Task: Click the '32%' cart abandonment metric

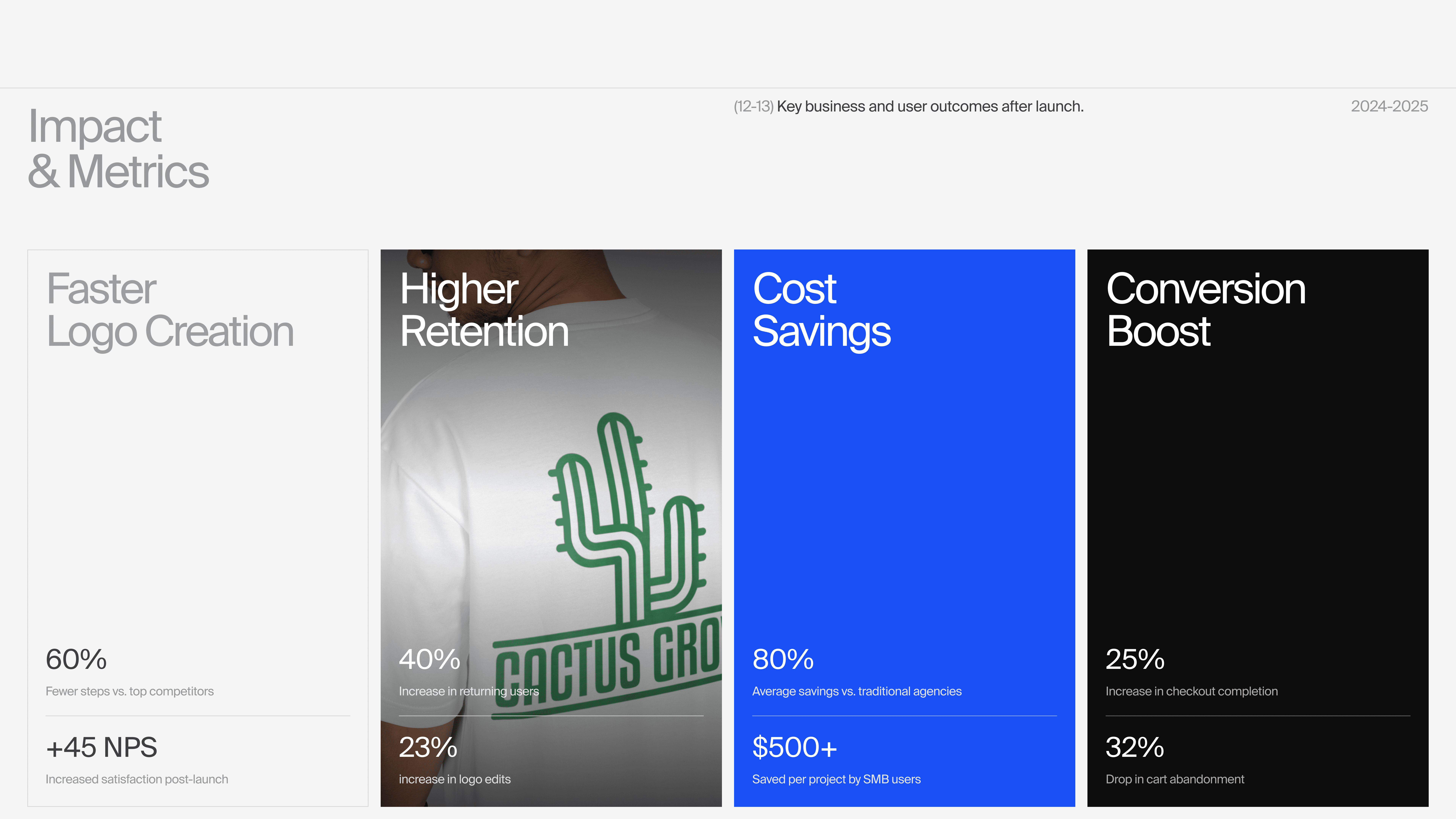Action: 1134,747
